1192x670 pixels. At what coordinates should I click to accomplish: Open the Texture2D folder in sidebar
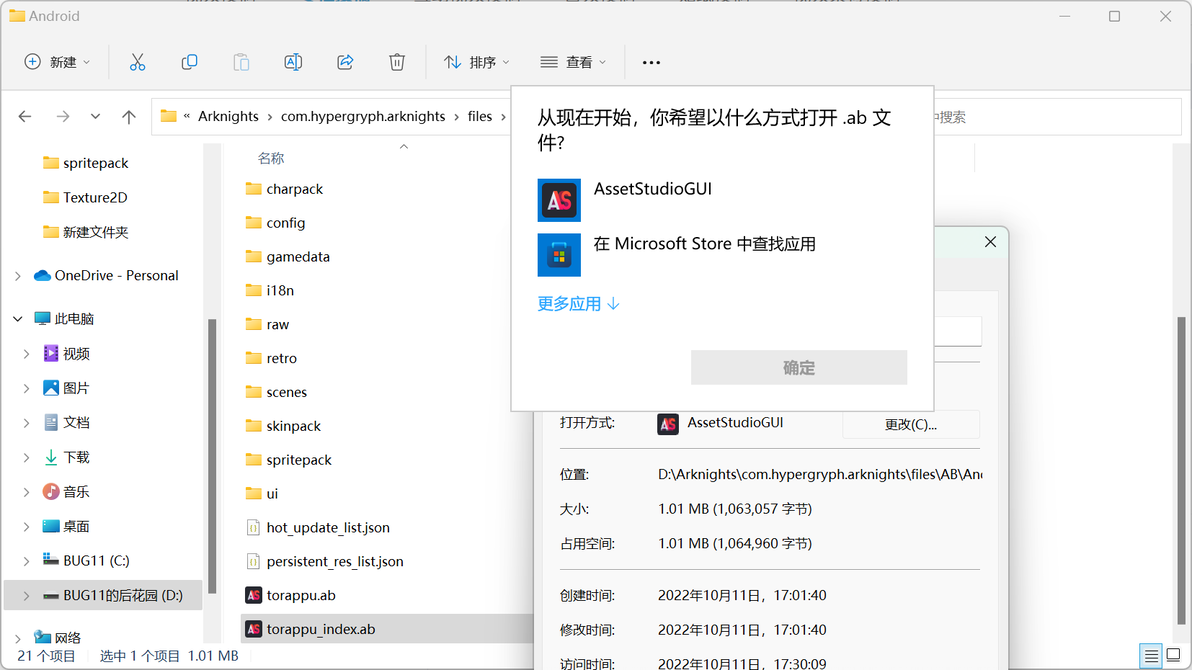(95, 197)
